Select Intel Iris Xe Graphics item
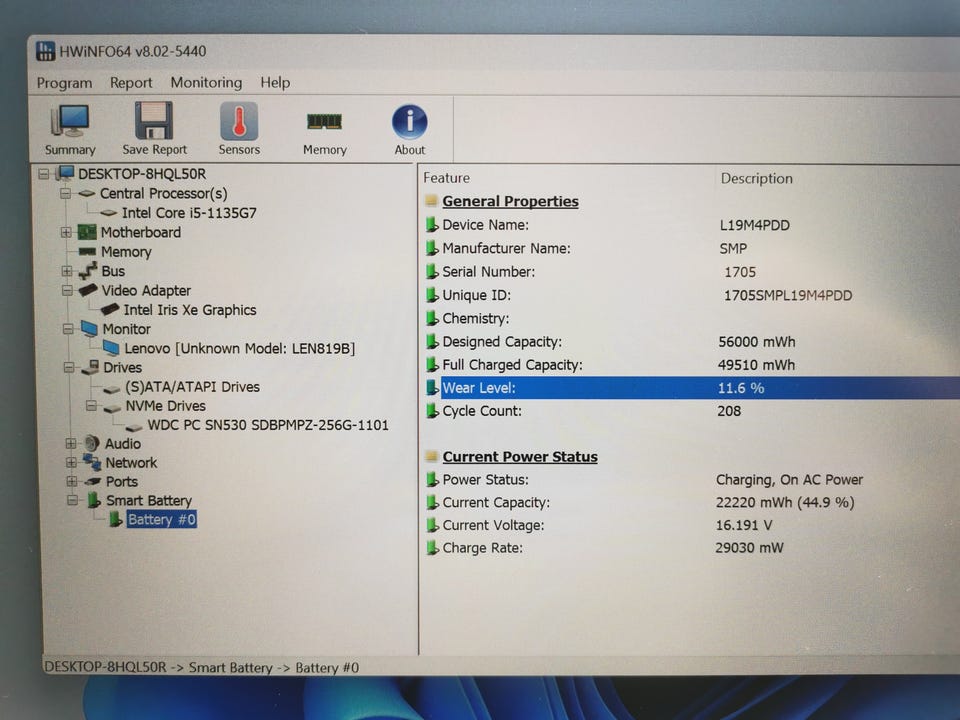Image resolution: width=960 pixels, height=720 pixels. coord(190,310)
